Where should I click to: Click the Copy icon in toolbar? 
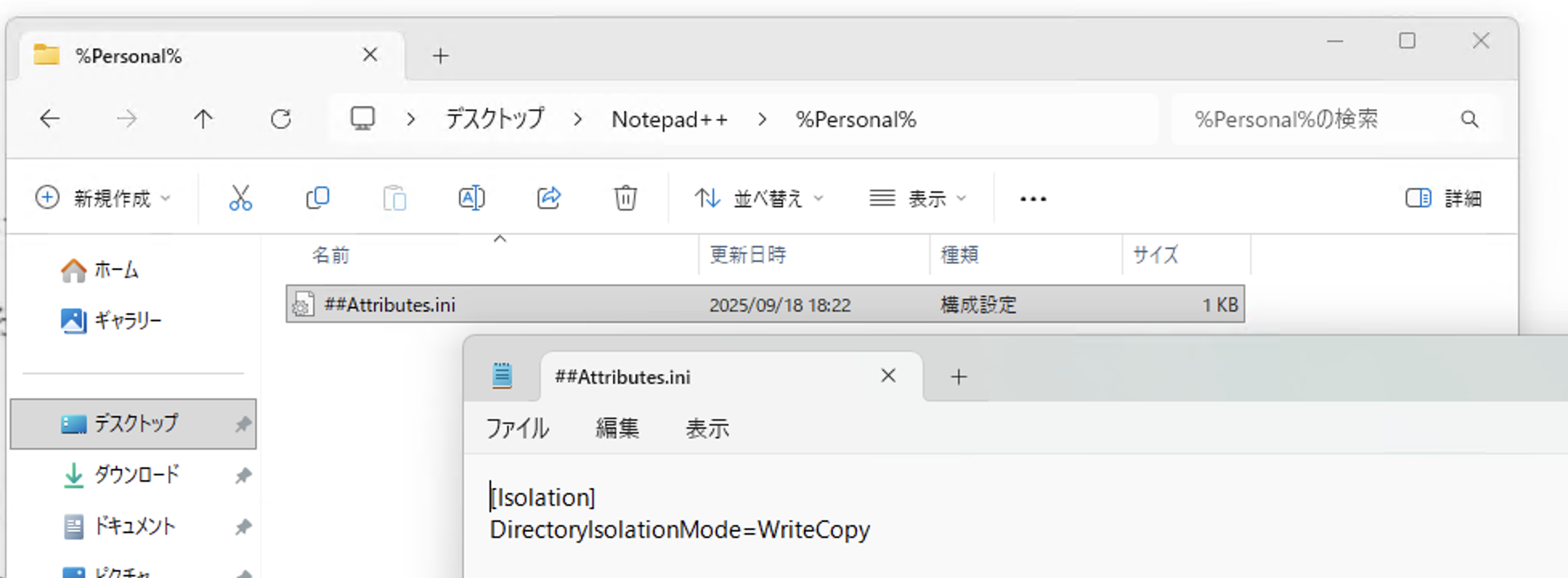pos(317,198)
